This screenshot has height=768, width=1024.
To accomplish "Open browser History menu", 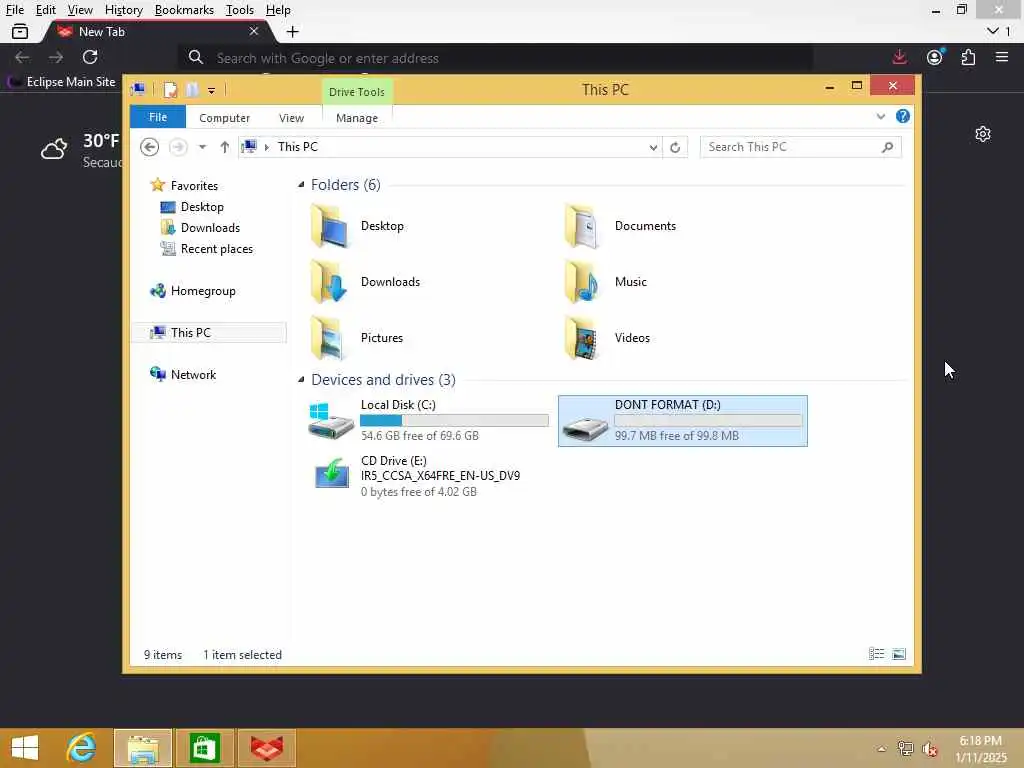I will click(x=123, y=10).
